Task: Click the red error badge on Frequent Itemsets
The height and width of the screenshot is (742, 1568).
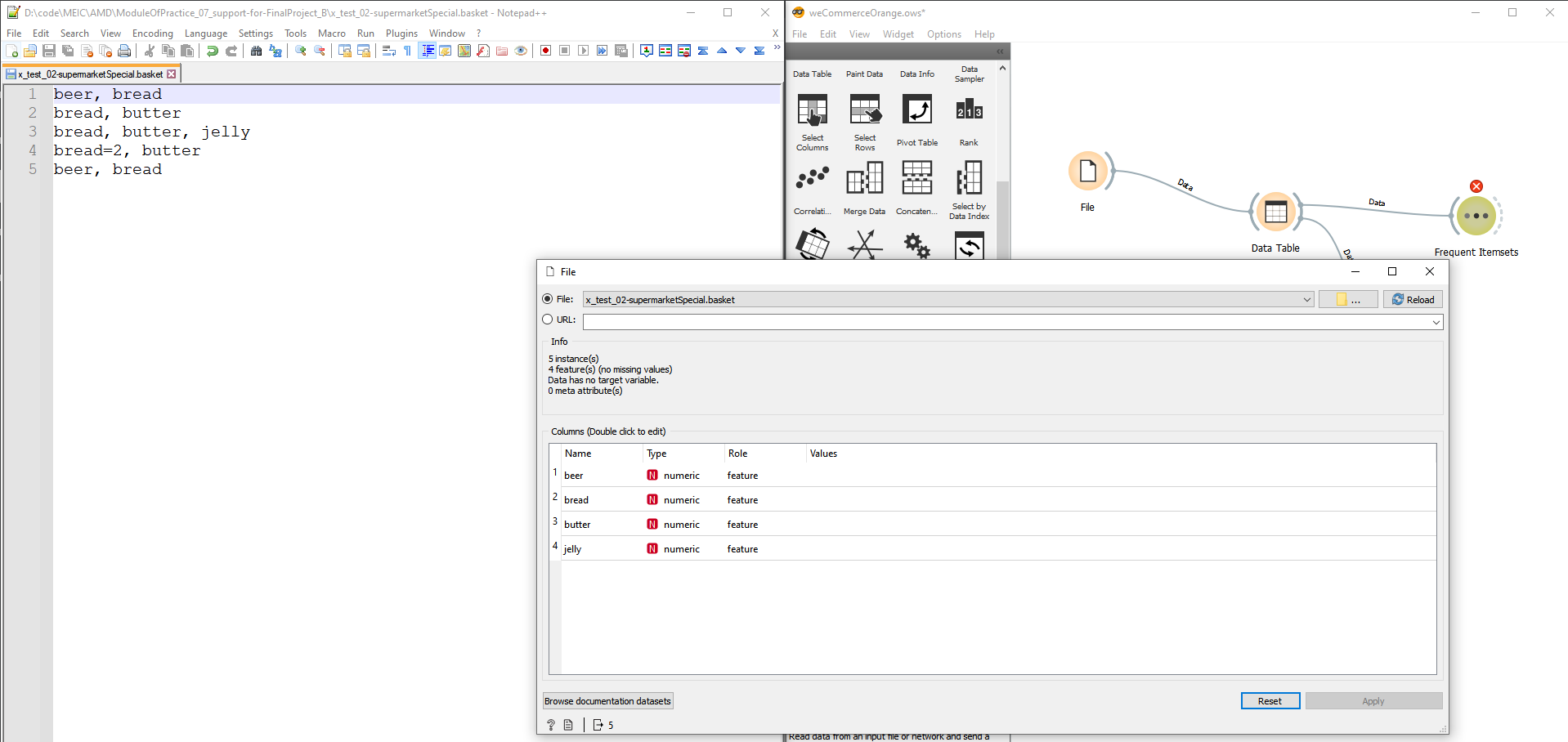Action: click(1476, 186)
